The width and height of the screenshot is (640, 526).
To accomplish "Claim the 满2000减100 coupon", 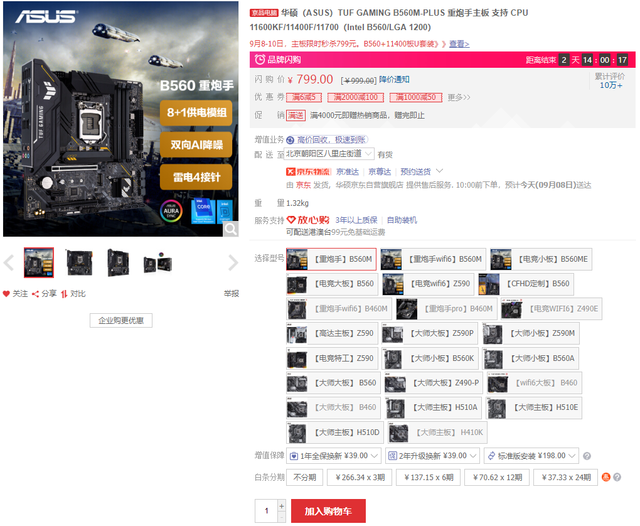I will tap(356, 98).
